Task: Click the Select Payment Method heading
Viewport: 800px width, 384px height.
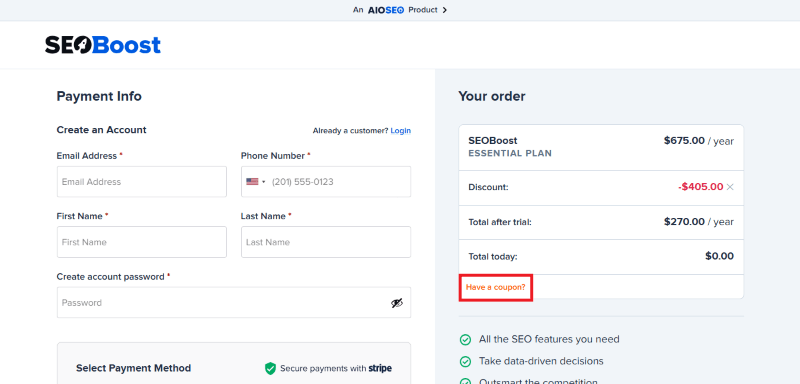Action: click(134, 368)
